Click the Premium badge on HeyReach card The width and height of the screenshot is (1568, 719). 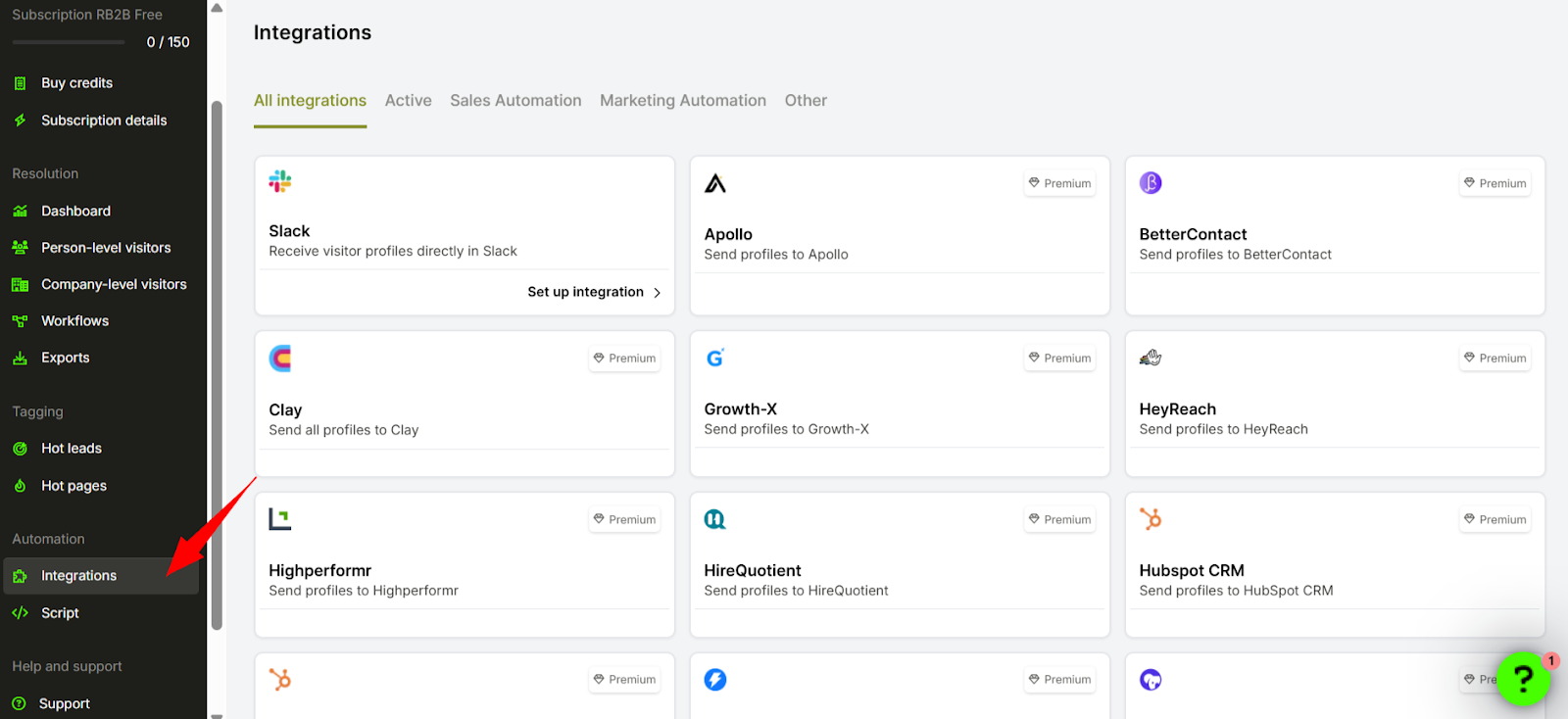(1494, 359)
